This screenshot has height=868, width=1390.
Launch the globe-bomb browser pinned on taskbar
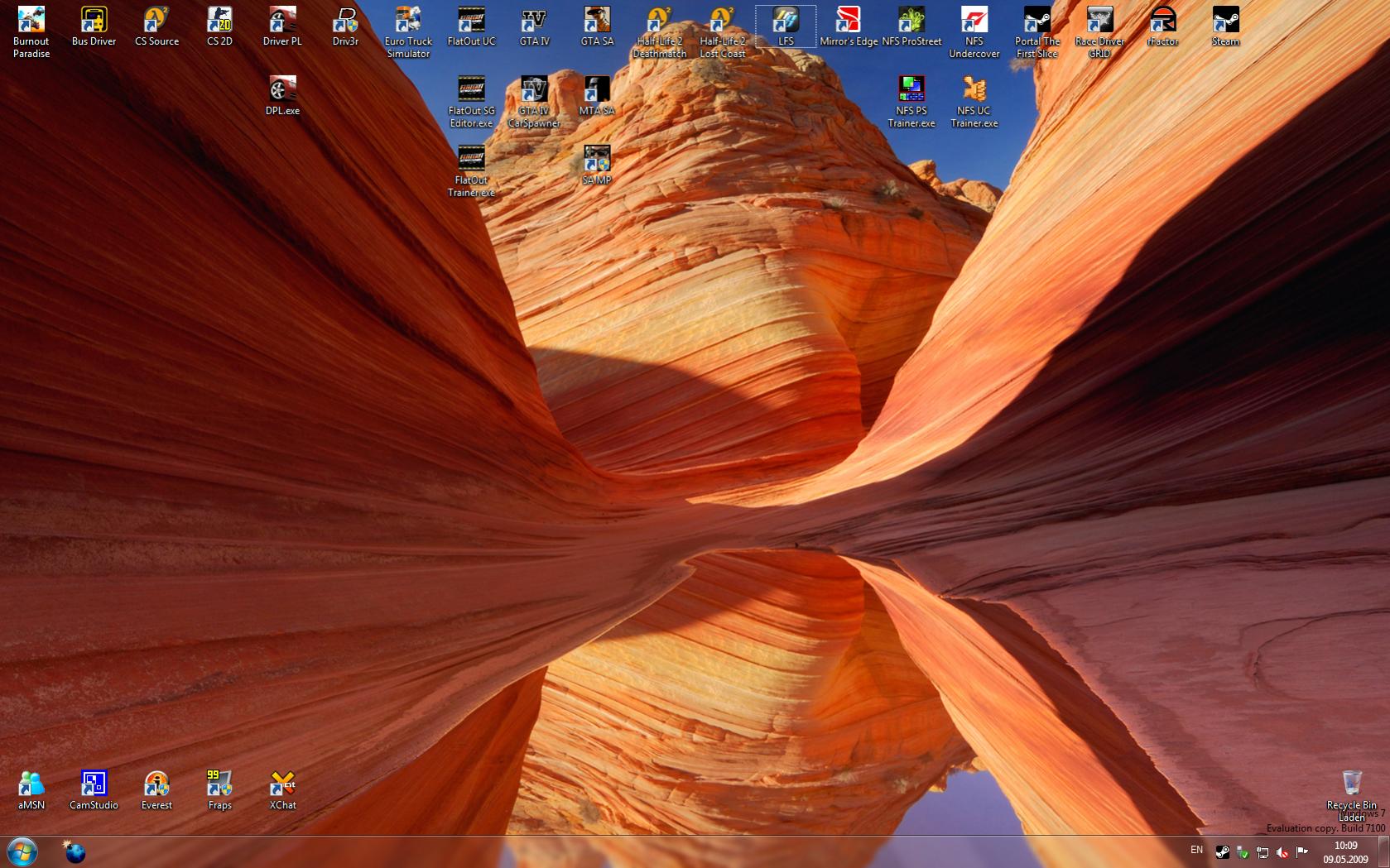coord(75,851)
